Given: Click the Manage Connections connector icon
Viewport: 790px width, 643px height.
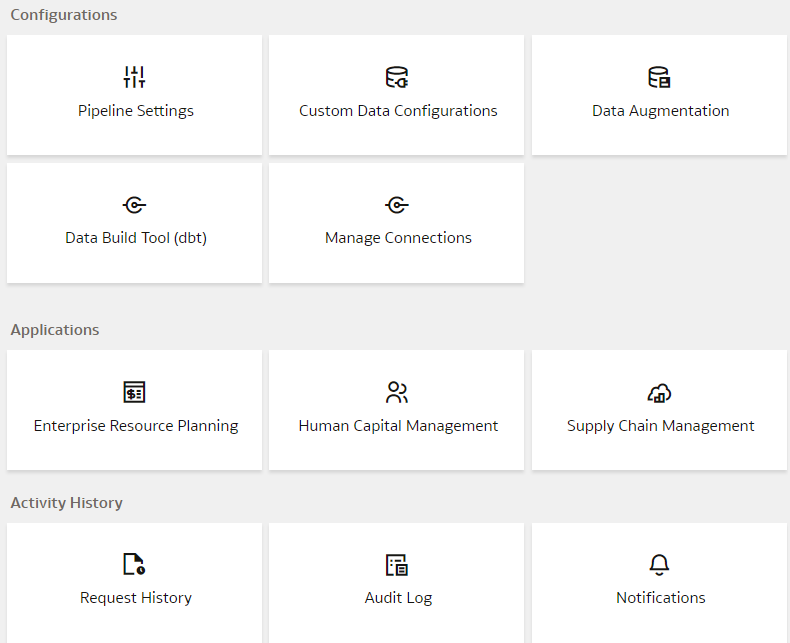Looking at the screenshot, I should coord(397,205).
